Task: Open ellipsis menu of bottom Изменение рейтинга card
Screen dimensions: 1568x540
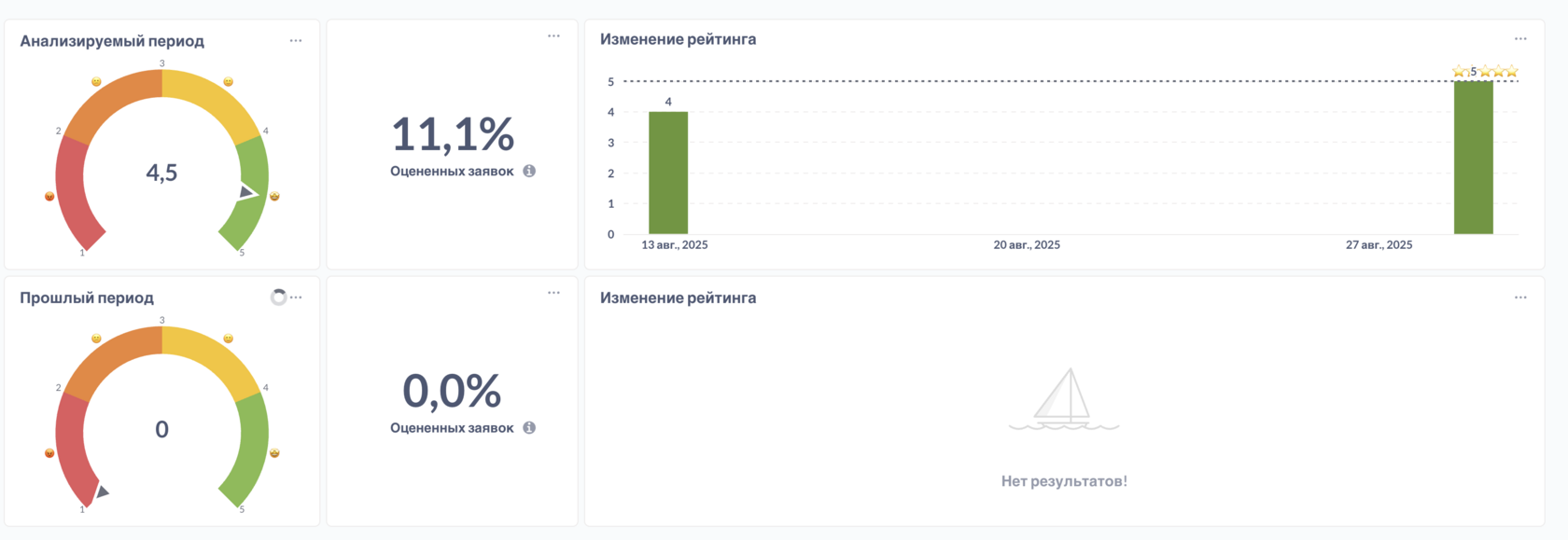Action: [1520, 298]
